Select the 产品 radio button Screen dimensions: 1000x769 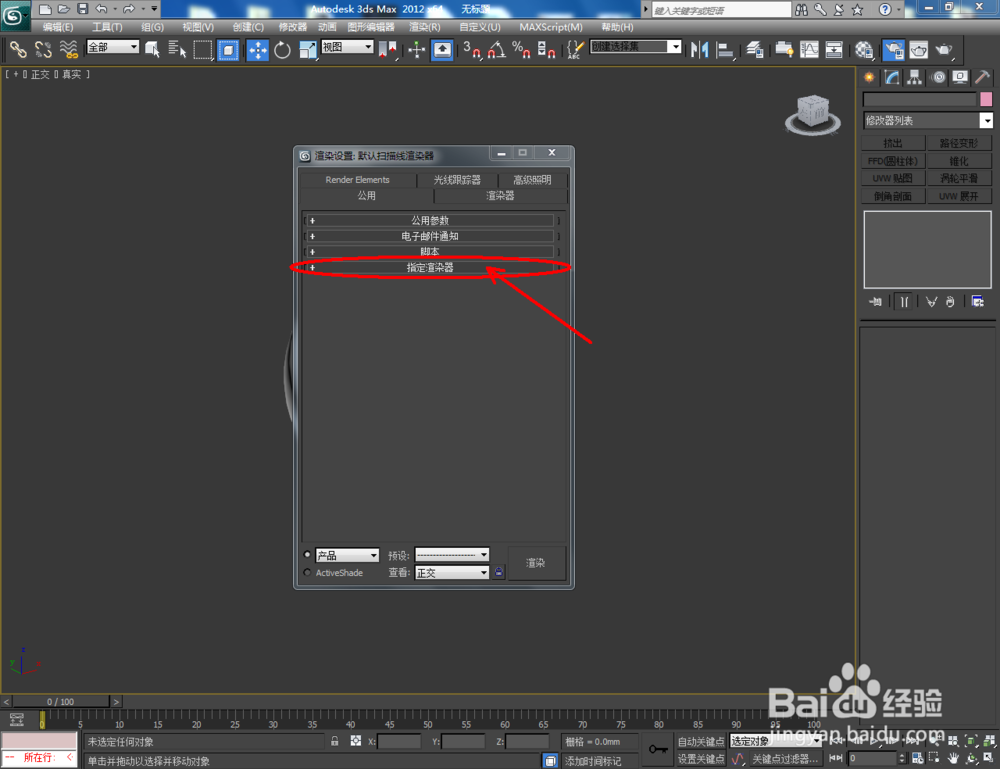307,555
